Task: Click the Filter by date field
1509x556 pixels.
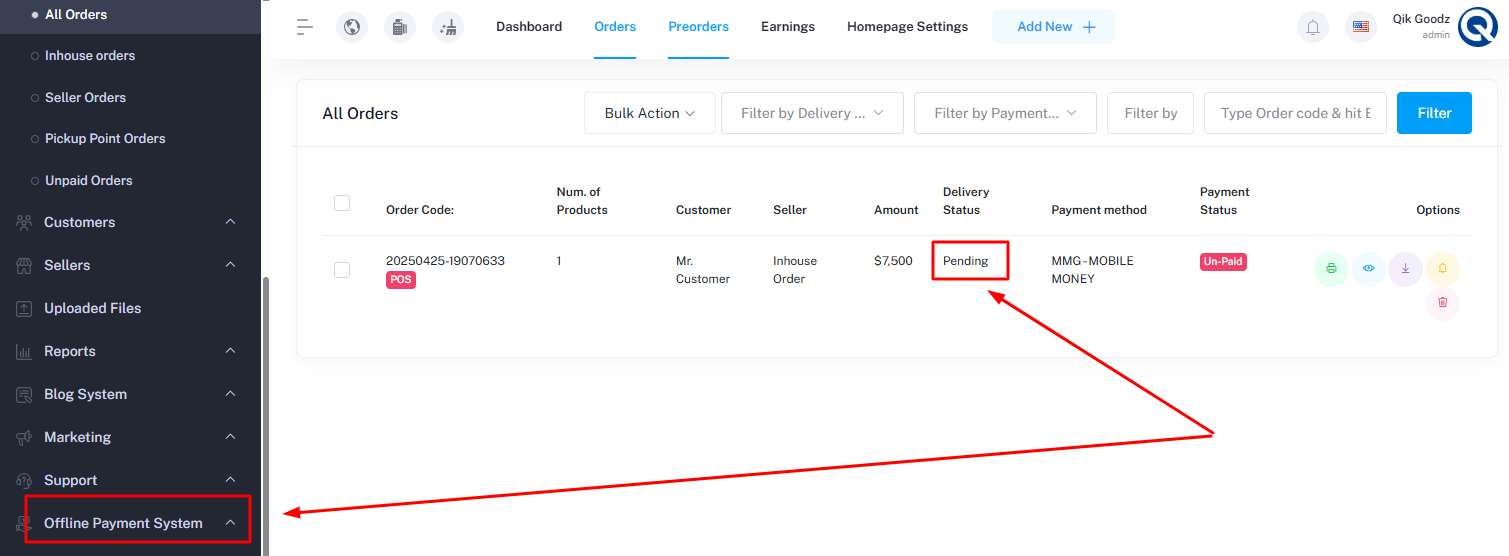Action: click(x=1151, y=113)
